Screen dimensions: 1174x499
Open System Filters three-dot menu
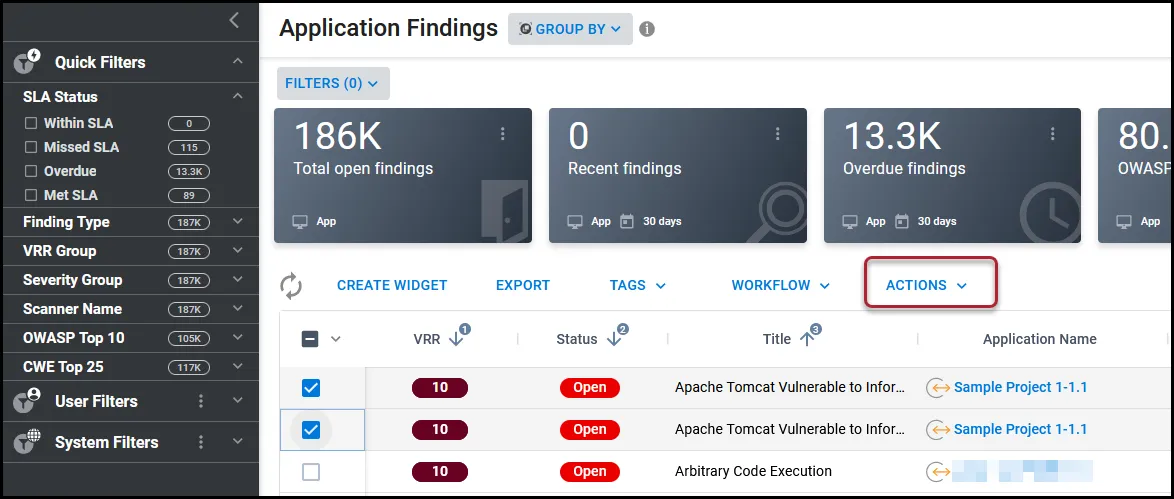(201, 443)
